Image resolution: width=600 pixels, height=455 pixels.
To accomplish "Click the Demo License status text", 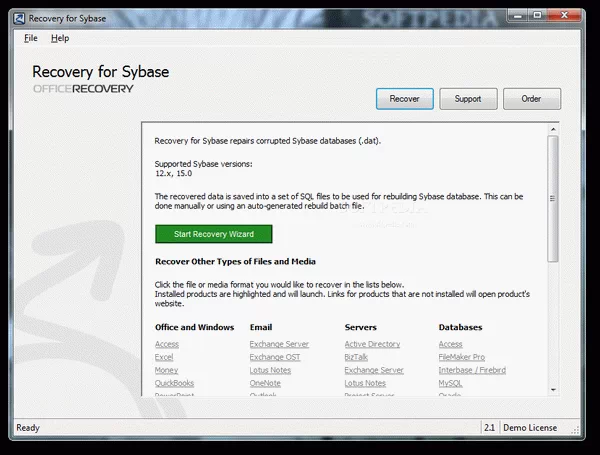I will click(530, 427).
